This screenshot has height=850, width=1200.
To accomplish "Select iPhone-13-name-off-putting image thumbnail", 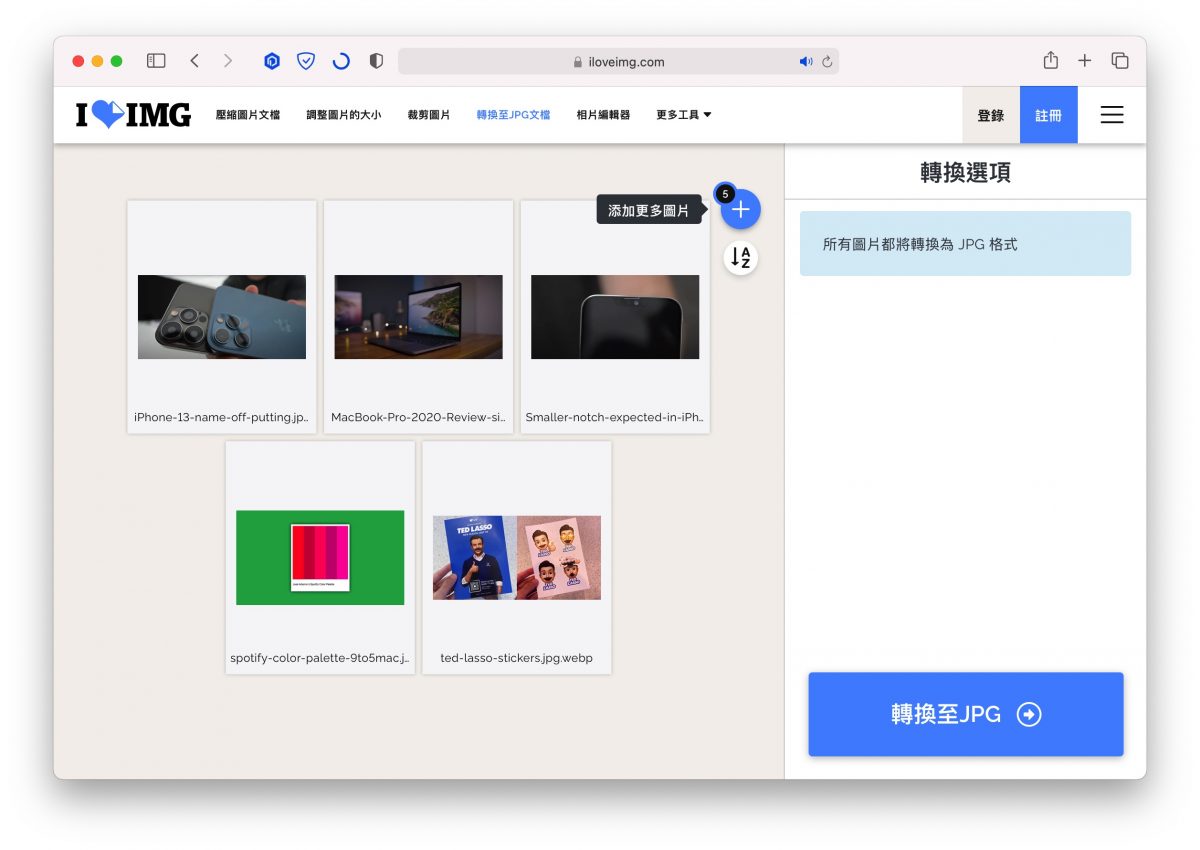I will coord(222,317).
